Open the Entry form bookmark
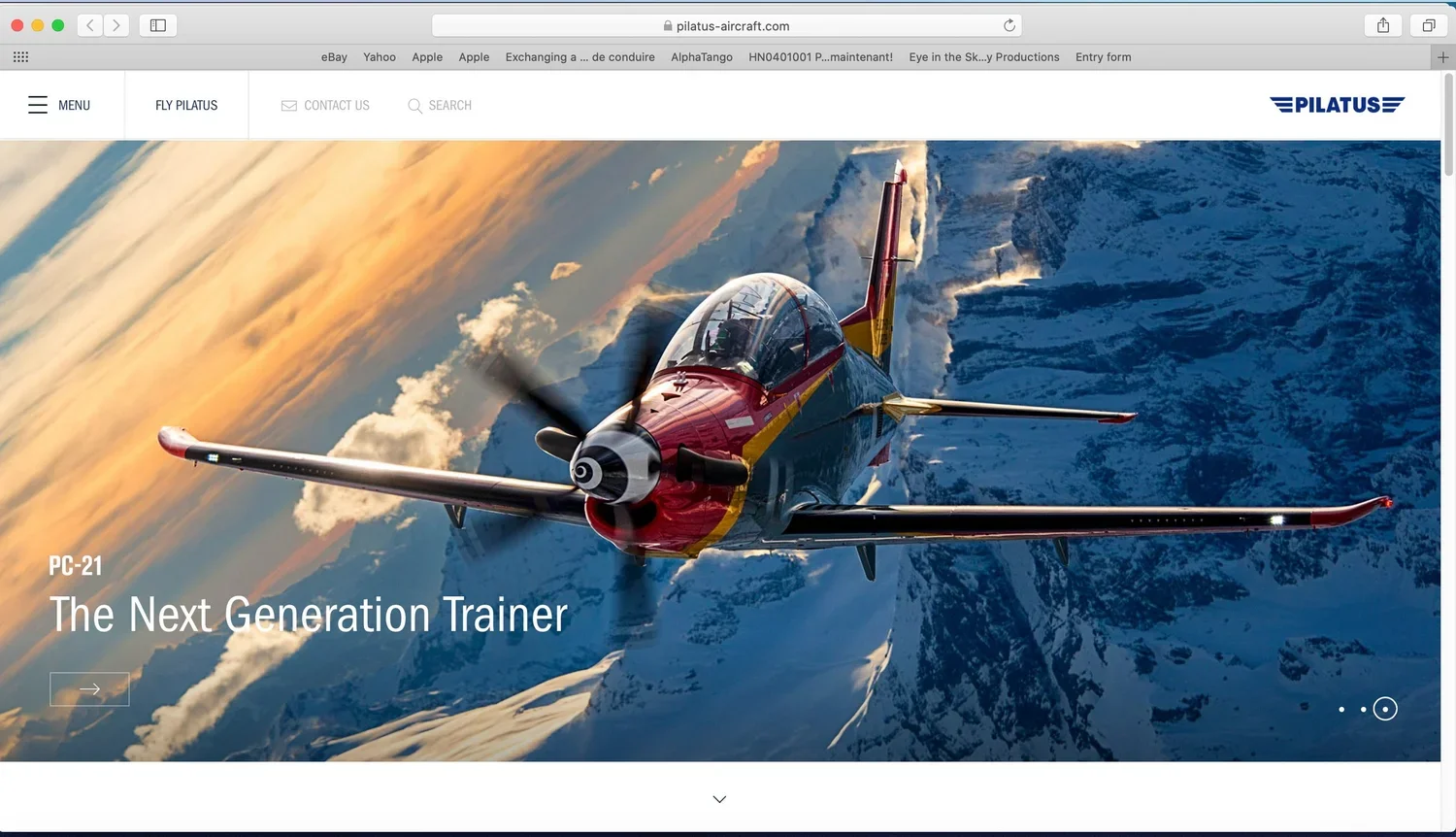The width and height of the screenshot is (1456, 837). click(x=1103, y=57)
